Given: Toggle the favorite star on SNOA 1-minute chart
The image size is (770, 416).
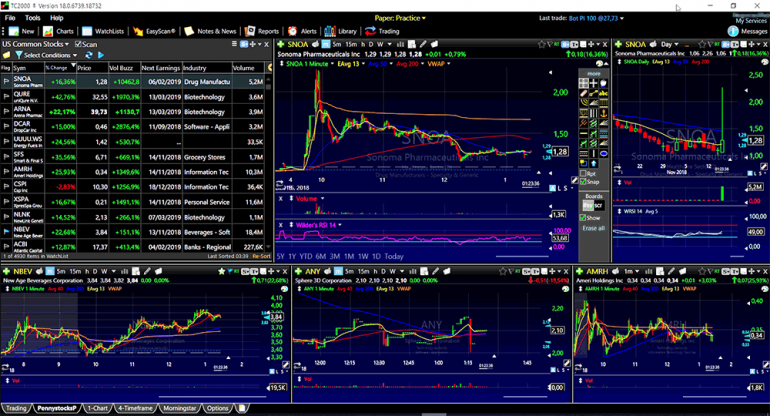Looking at the screenshot, I should click(541, 44).
